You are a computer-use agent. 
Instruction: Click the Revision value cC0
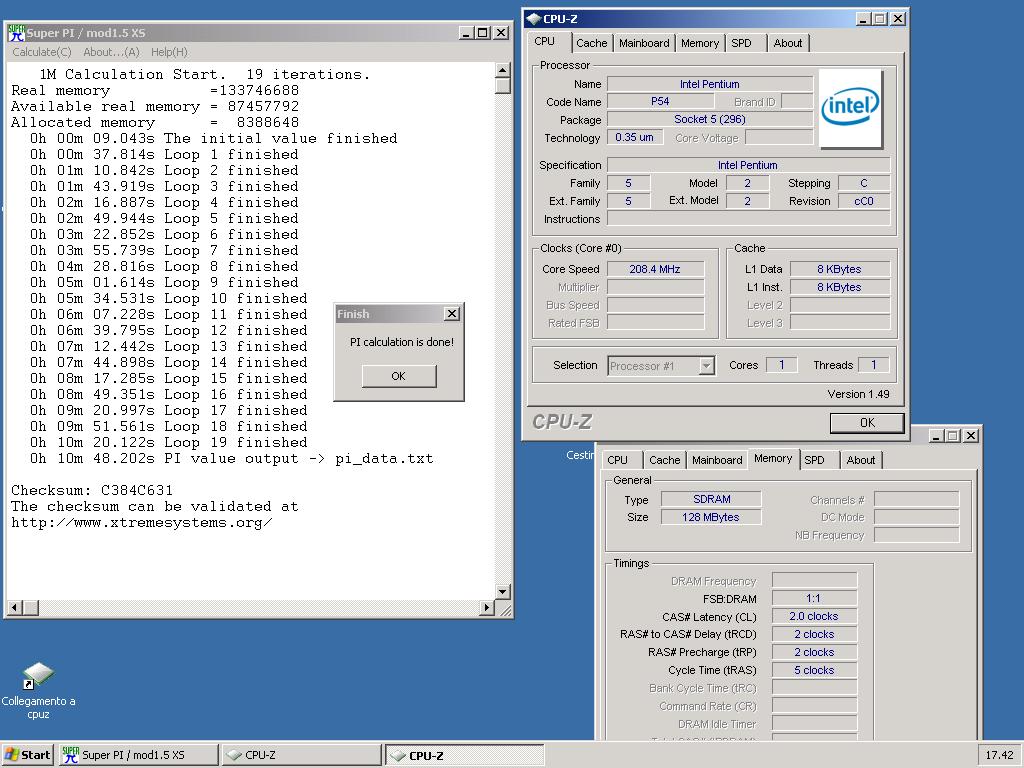863,201
